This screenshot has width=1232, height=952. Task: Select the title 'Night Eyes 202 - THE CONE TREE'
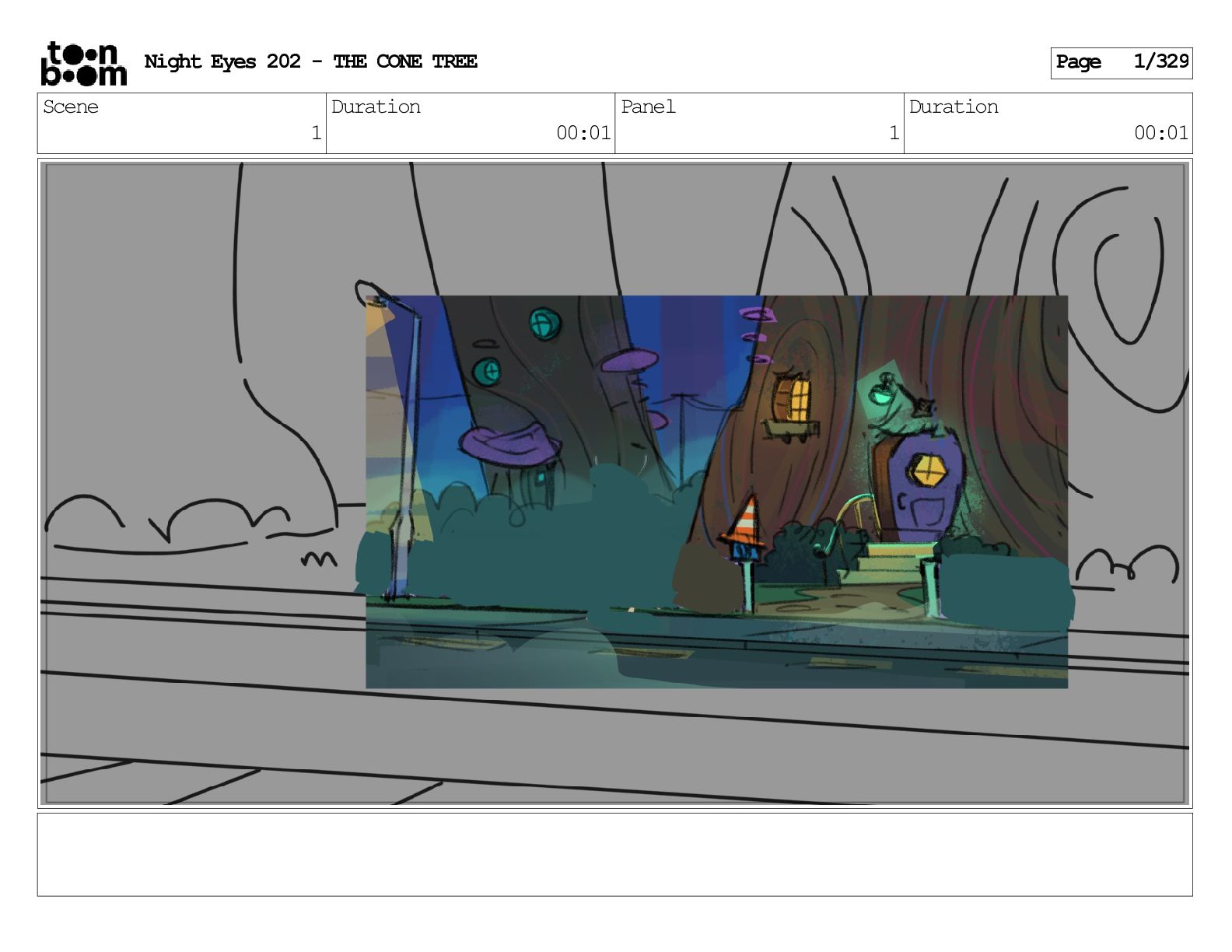[311, 61]
